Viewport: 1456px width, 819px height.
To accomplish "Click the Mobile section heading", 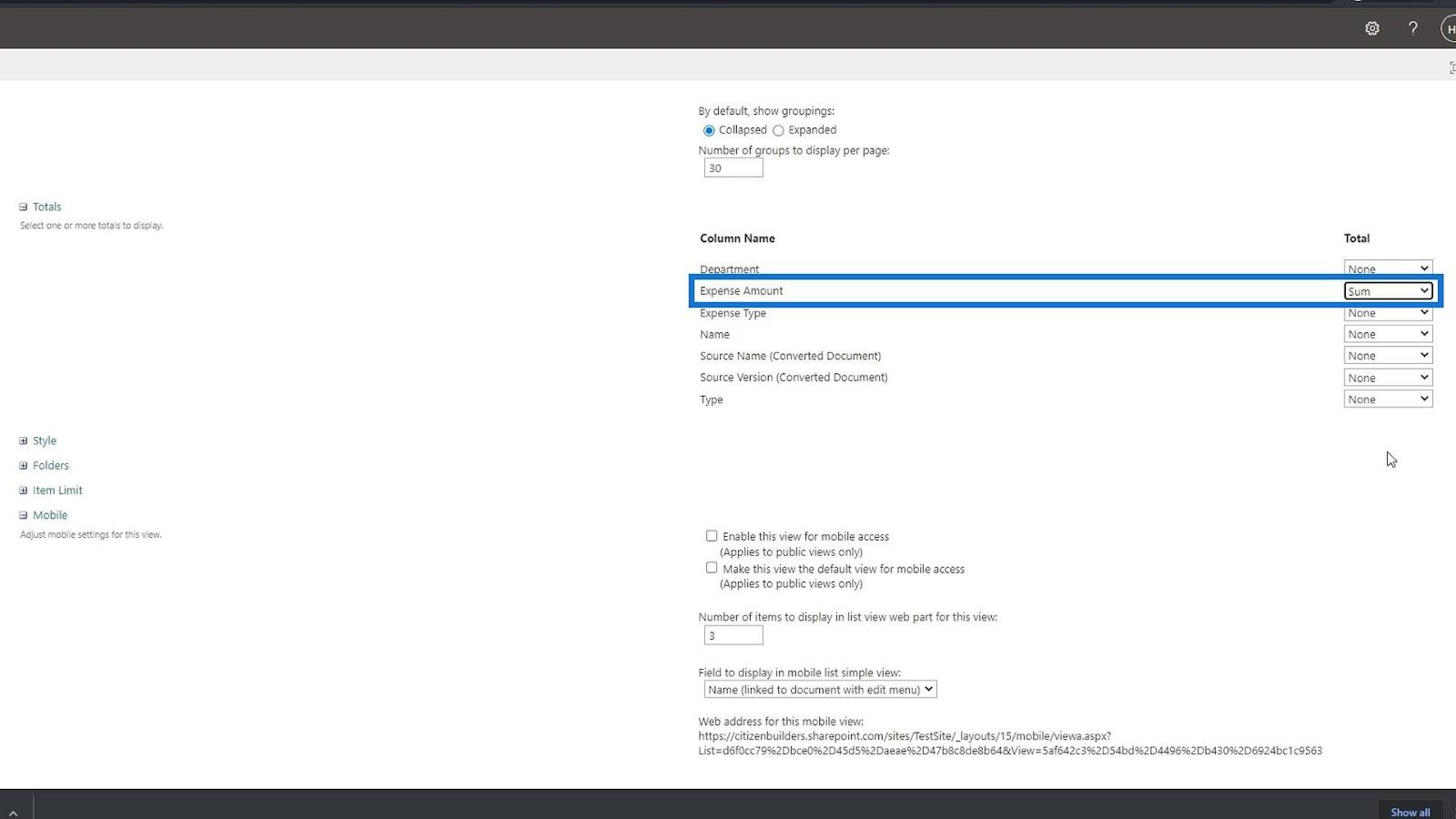I will 50,515.
